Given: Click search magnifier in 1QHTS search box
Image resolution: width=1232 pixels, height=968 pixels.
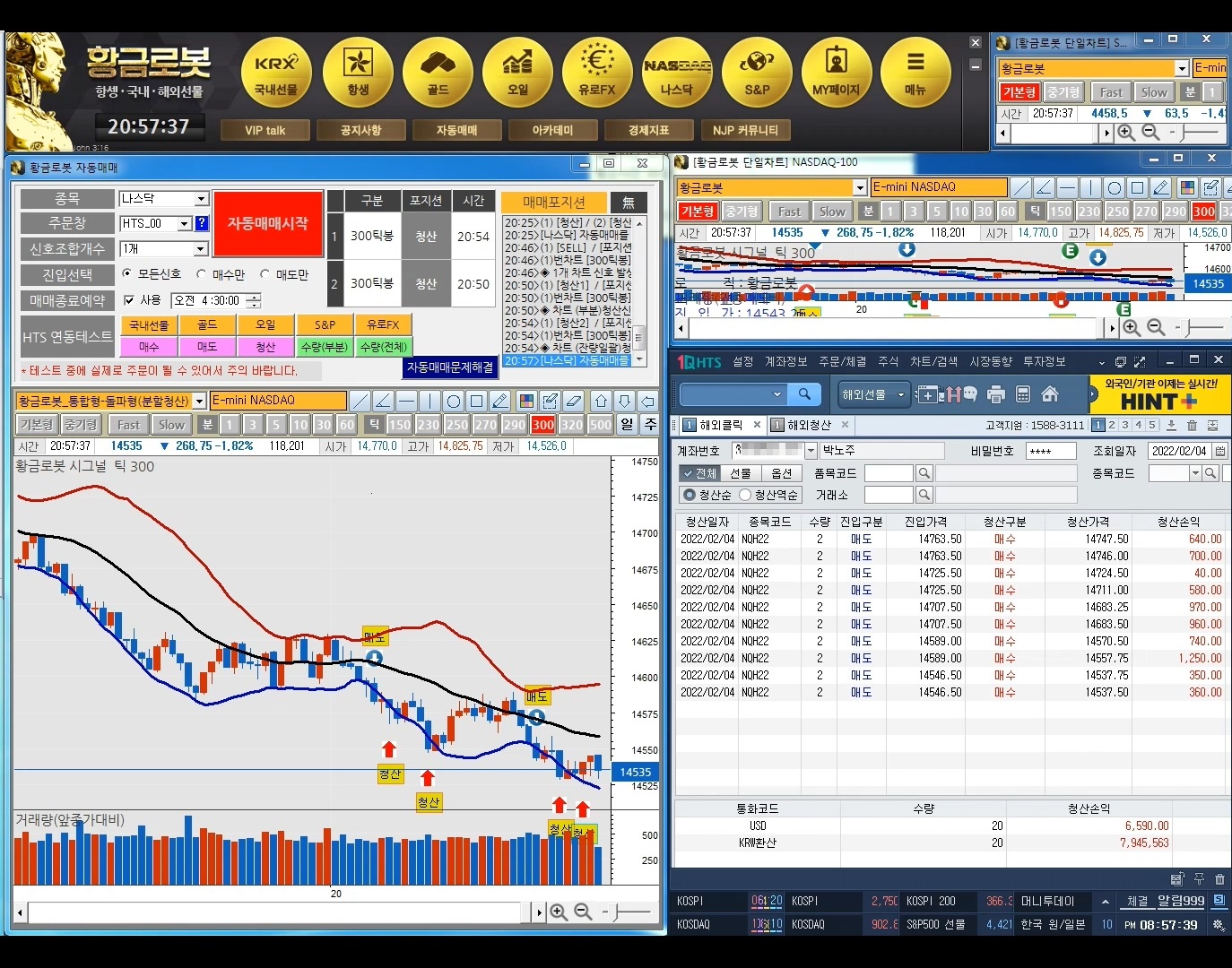Looking at the screenshot, I should [x=804, y=394].
